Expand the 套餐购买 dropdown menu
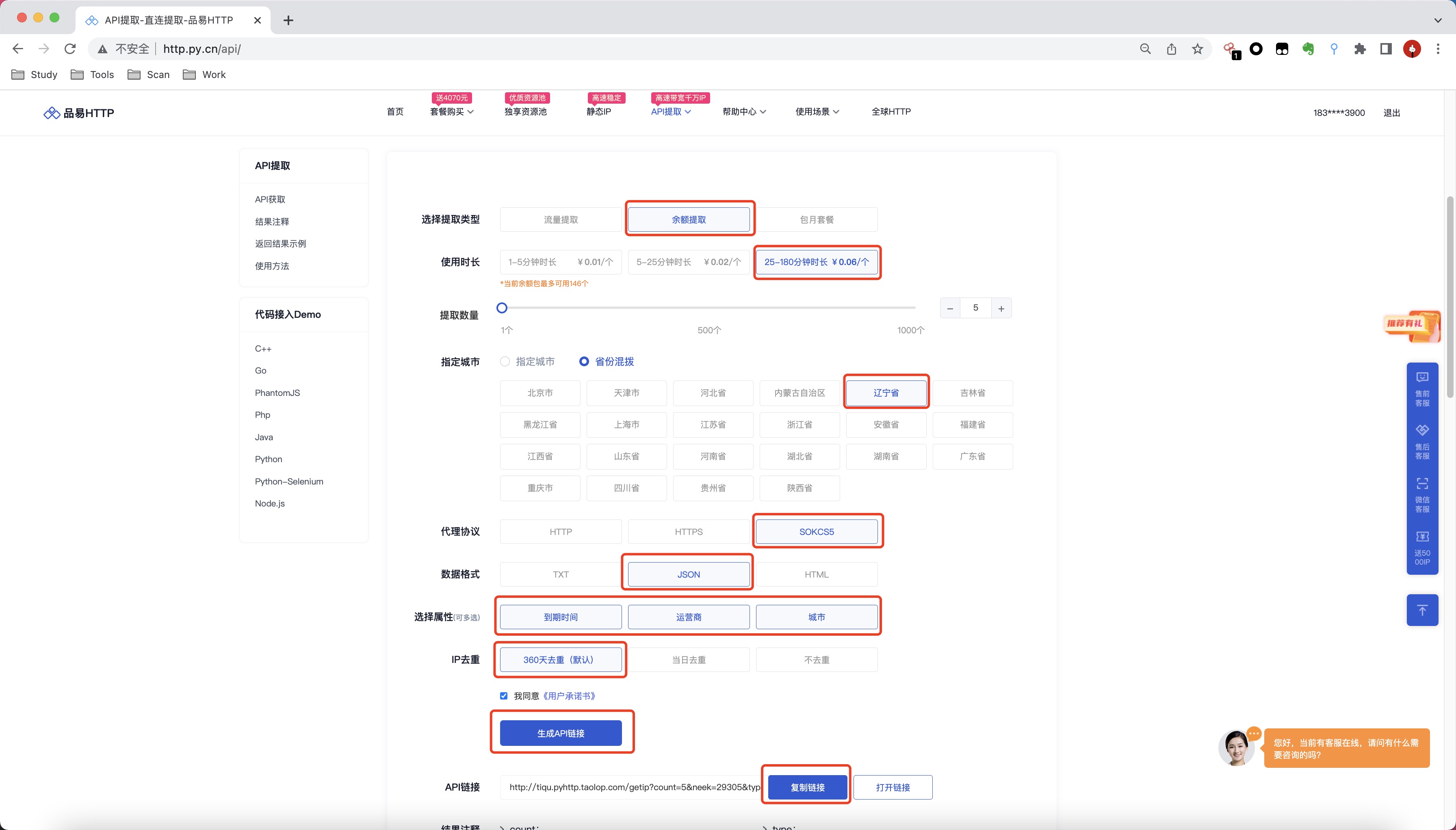The height and width of the screenshot is (830, 1456). click(451, 112)
